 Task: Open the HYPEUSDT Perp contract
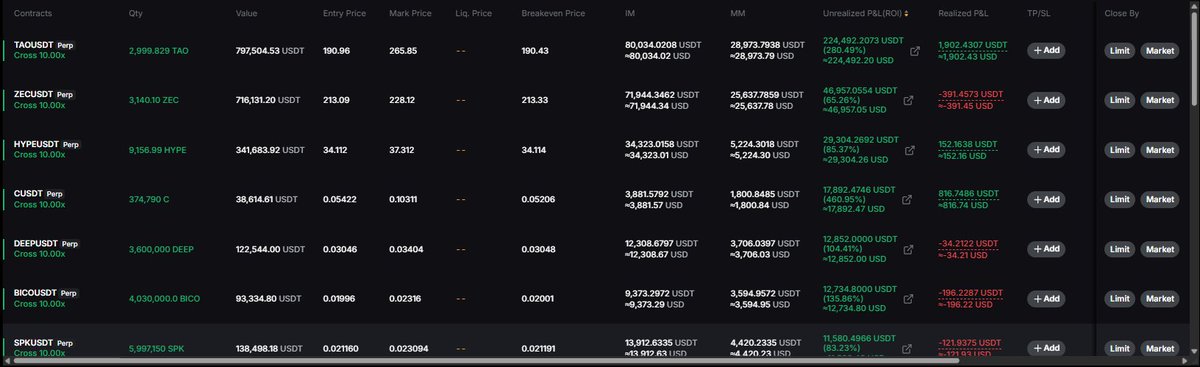[48, 144]
